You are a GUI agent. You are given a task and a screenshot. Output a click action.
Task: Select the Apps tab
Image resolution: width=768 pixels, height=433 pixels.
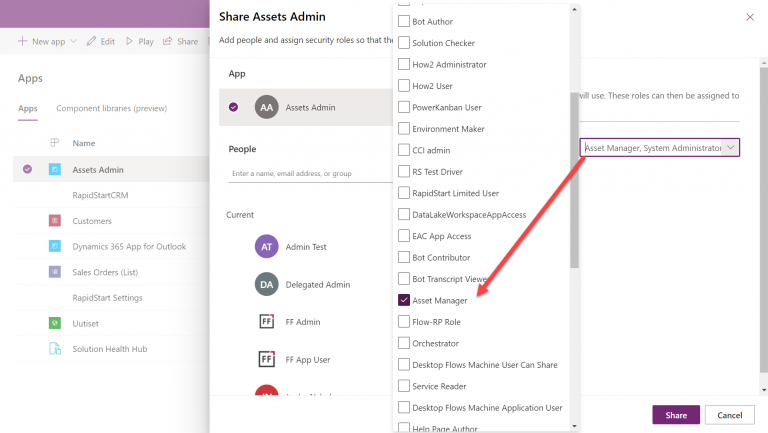28,108
